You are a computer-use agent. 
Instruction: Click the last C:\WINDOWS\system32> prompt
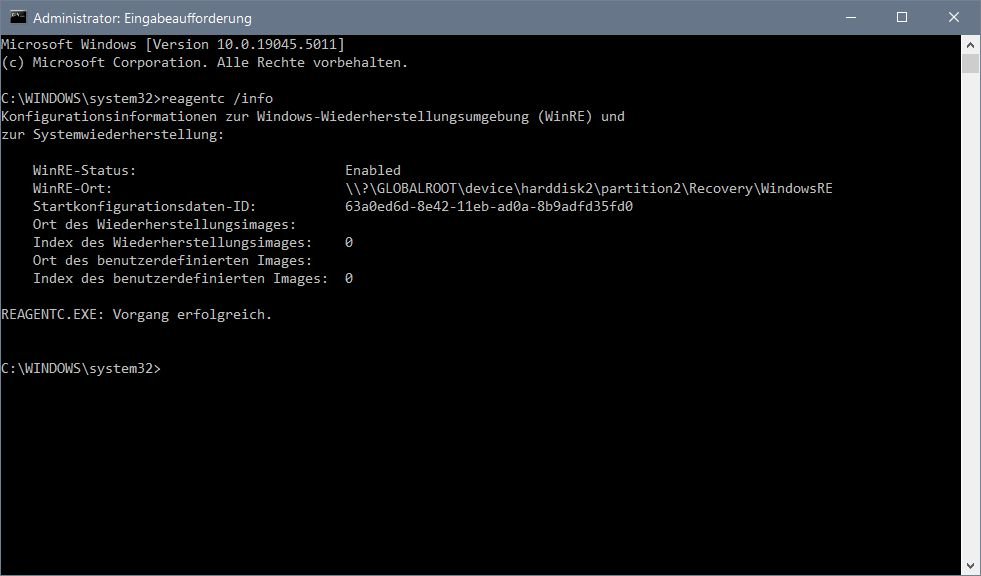[x=81, y=368]
